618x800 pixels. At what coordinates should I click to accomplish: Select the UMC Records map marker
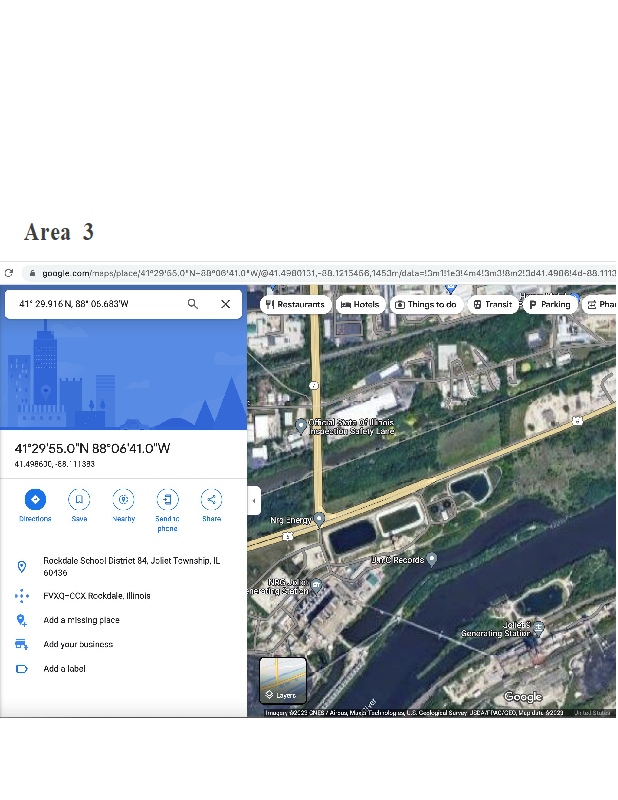point(432,559)
